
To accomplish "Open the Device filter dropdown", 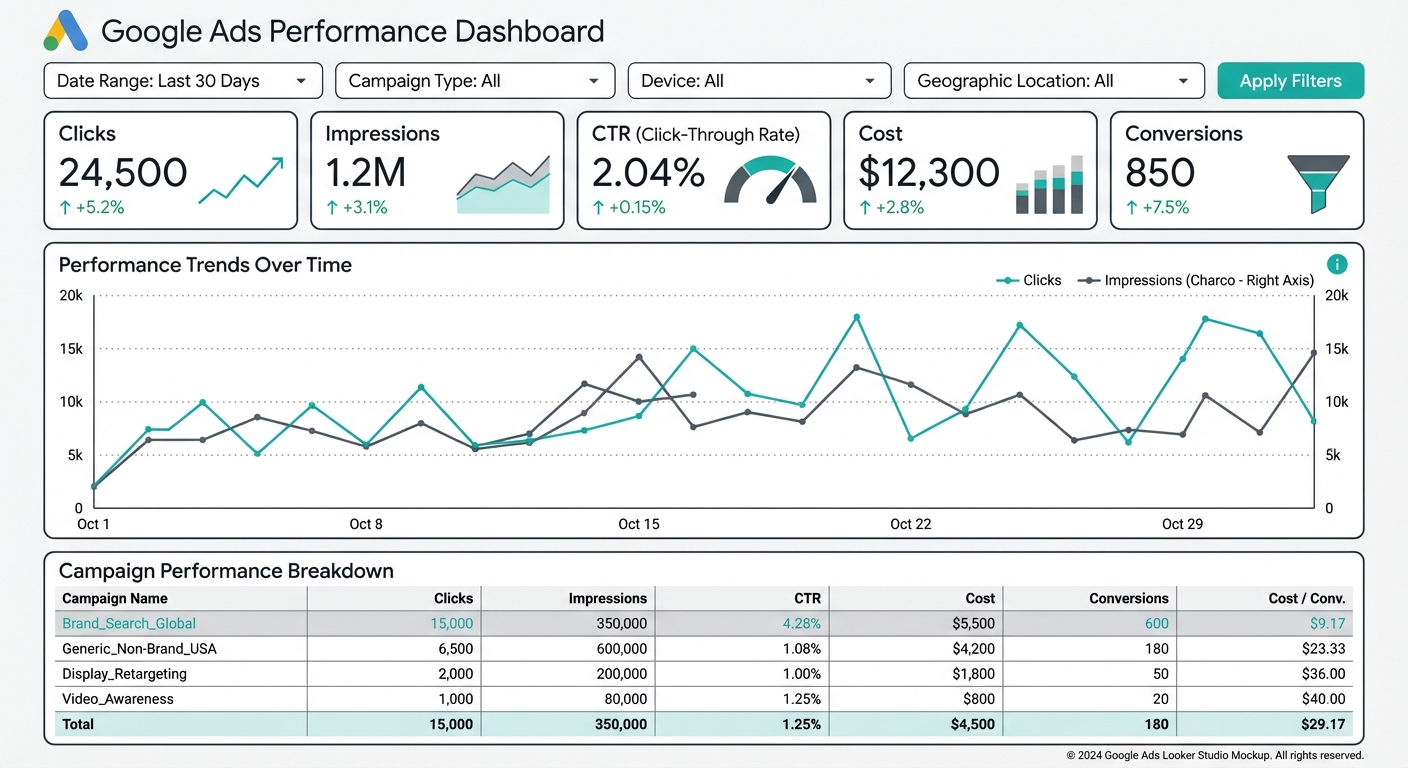I will point(758,81).
